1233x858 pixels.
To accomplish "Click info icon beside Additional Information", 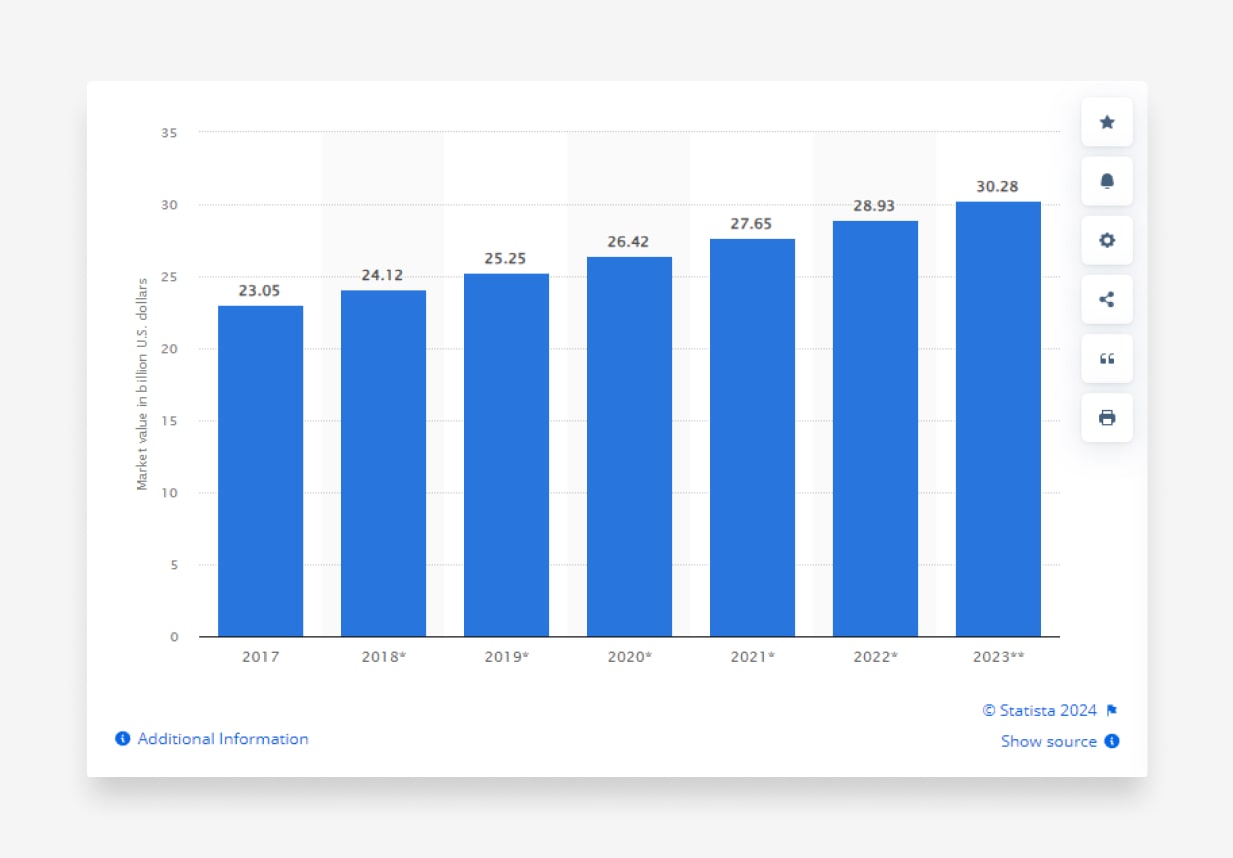I will pyautogui.click(x=123, y=739).
